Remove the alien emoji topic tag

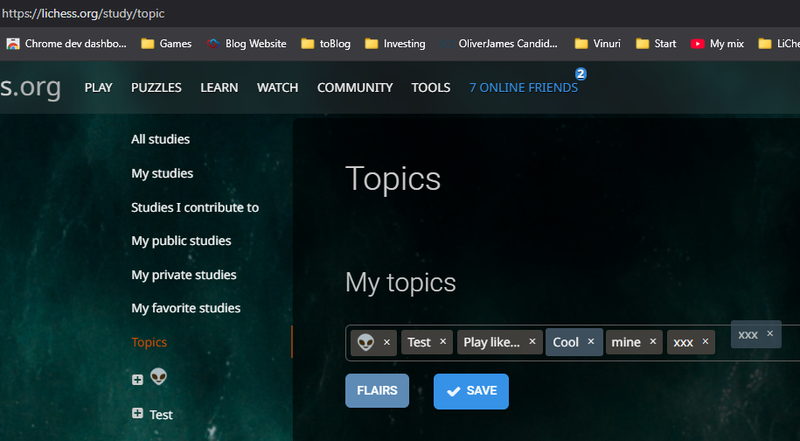[x=387, y=343]
